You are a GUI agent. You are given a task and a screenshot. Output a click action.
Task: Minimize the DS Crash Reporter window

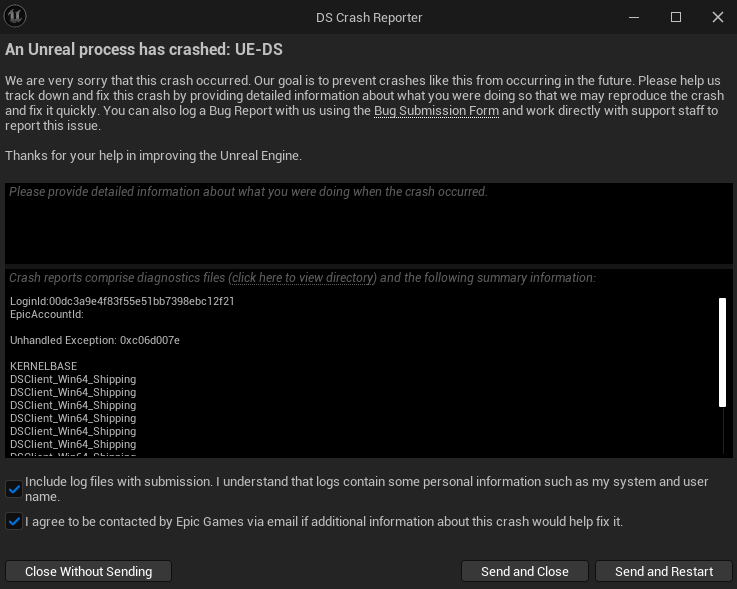pyautogui.click(x=634, y=17)
